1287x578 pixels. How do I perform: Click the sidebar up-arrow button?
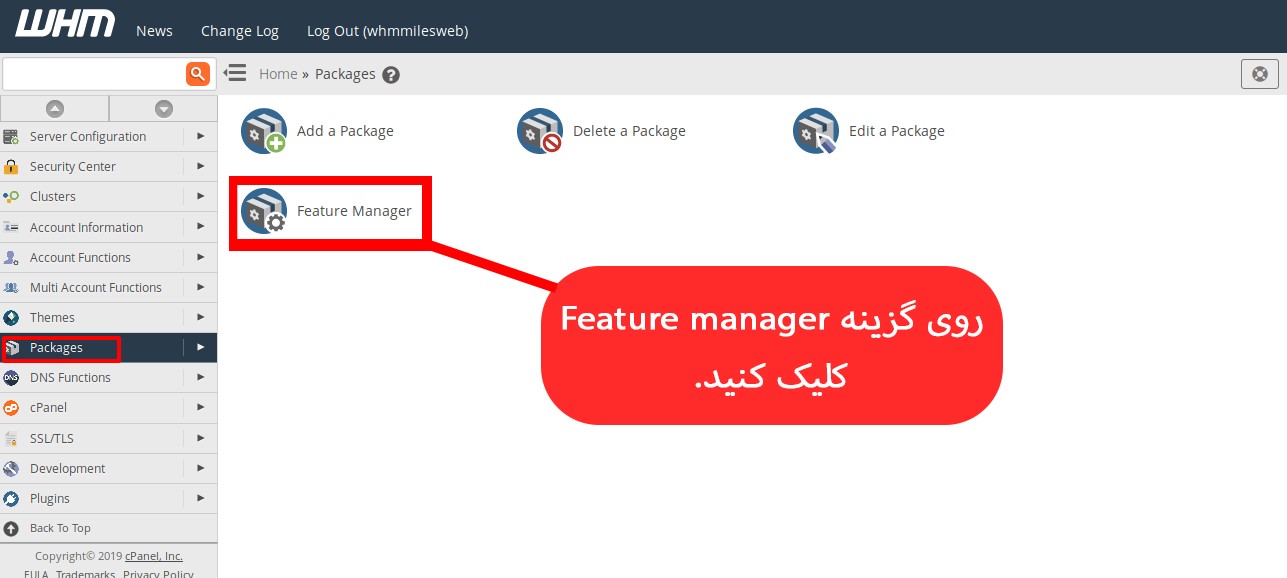click(x=55, y=108)
